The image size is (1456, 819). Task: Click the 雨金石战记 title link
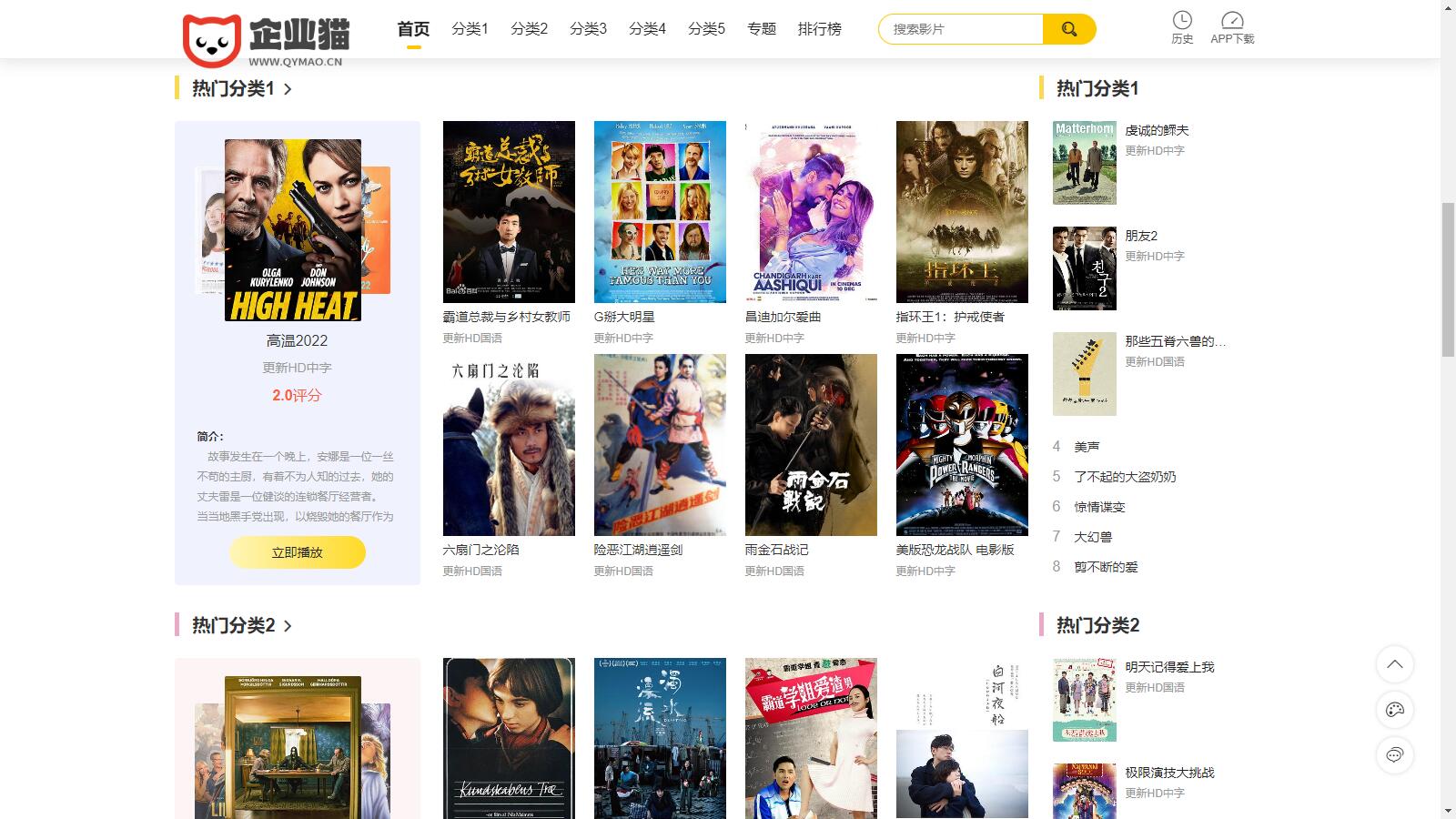(x=777, y=550)
